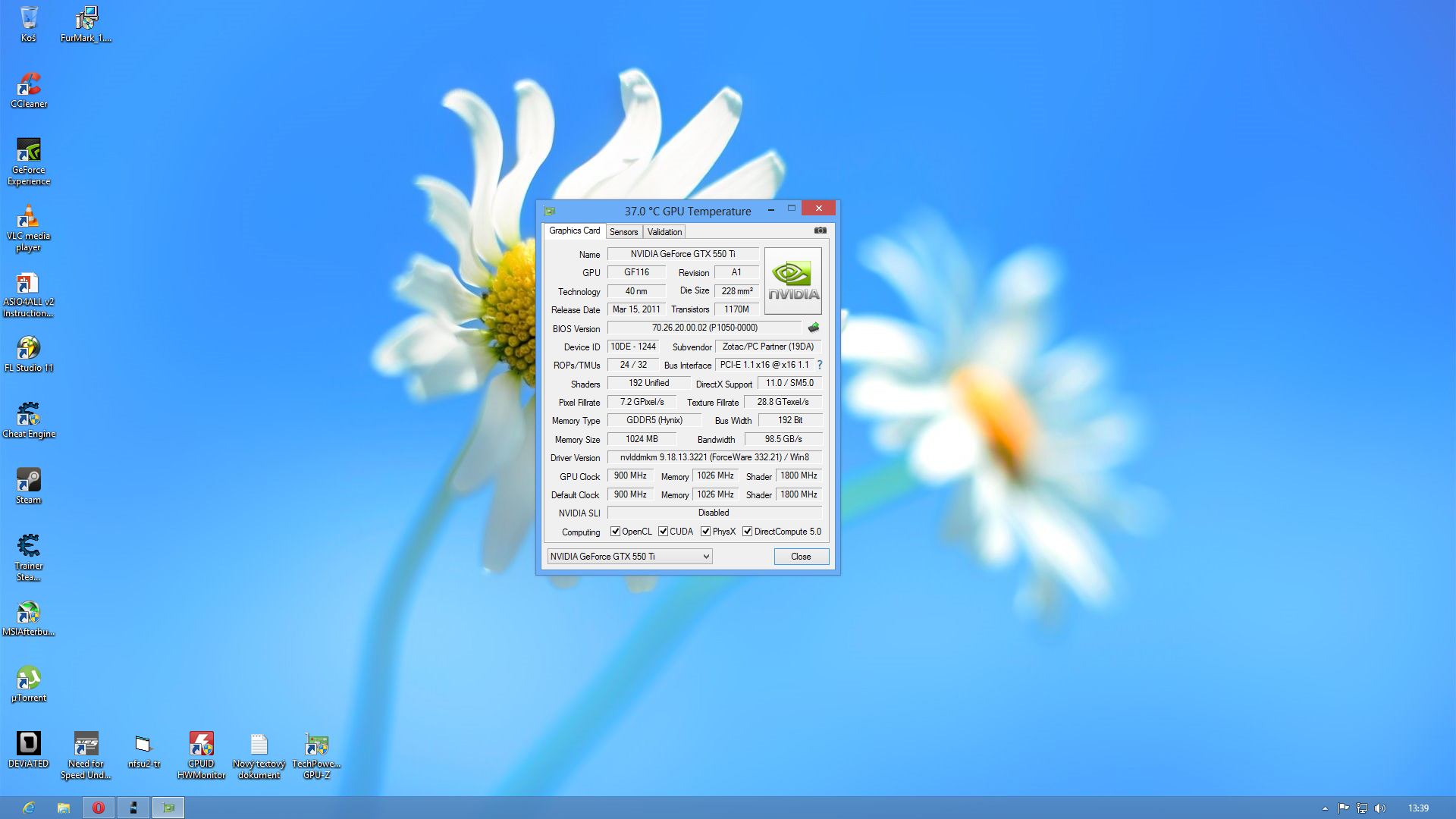Click the Texture Fillrate 28.8 GTexel/s field

(x=783, y=402)
